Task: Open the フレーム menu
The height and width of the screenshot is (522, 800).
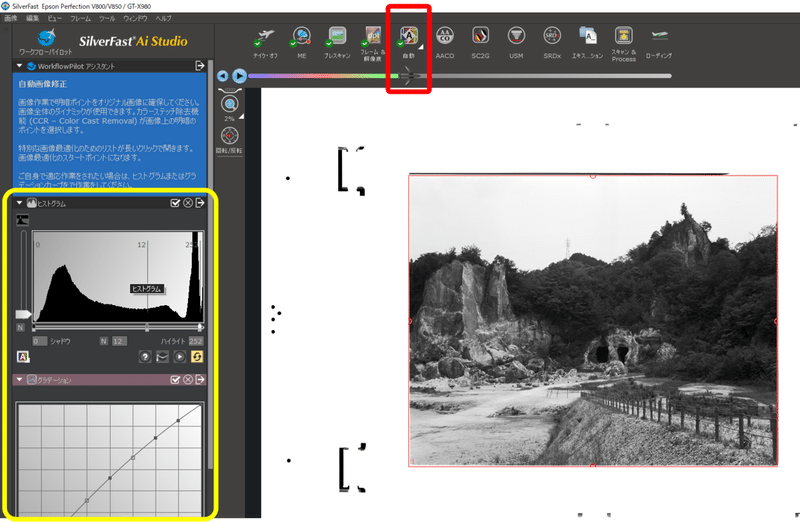Action: tap(81, 18)
